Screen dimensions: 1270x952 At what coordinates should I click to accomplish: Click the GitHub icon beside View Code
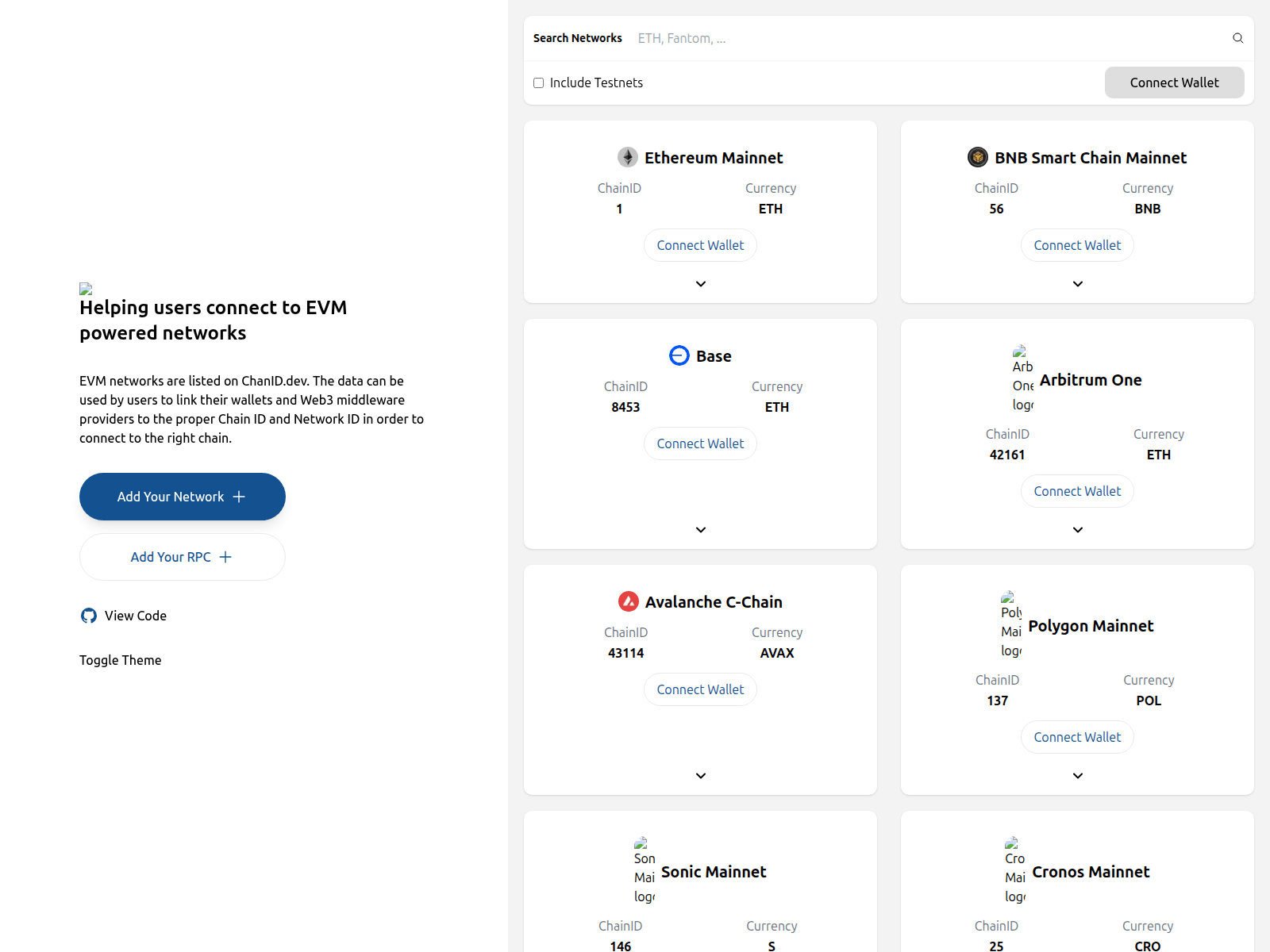click(x=89, y=616)
